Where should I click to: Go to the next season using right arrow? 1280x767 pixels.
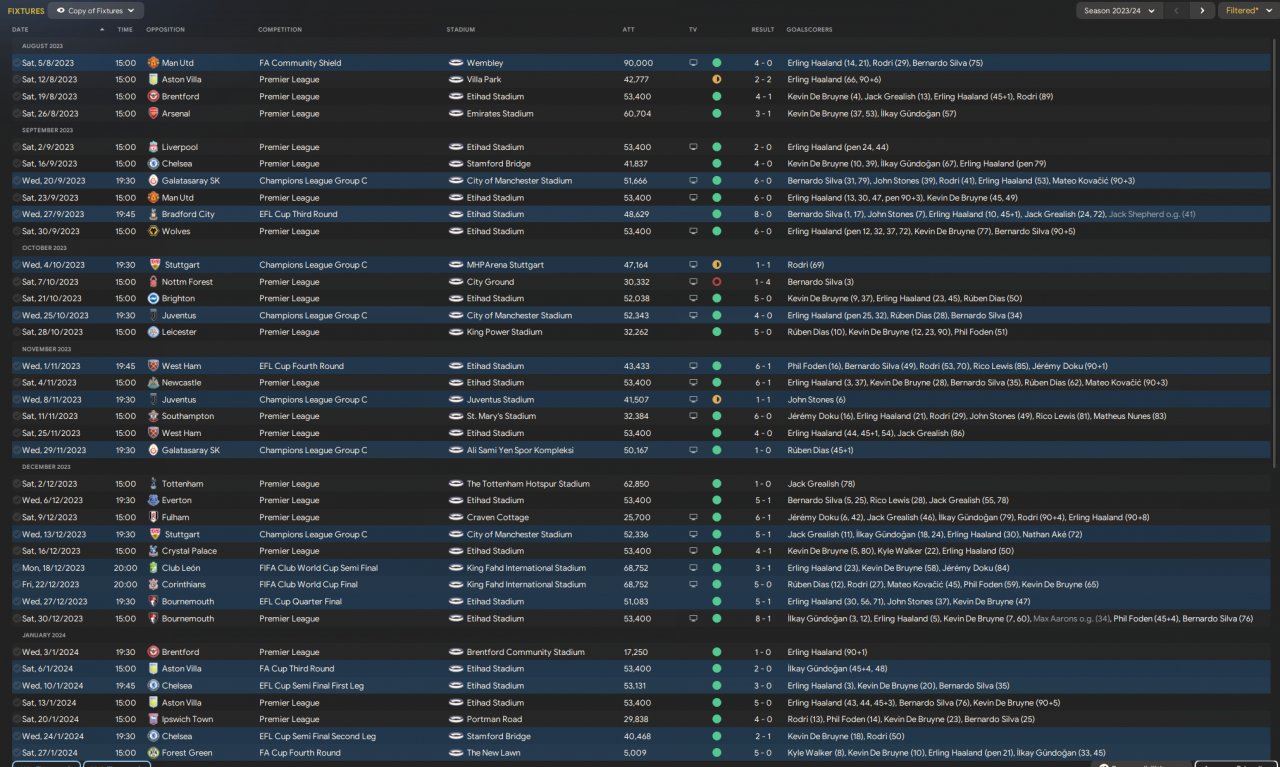coord(1202,11)
